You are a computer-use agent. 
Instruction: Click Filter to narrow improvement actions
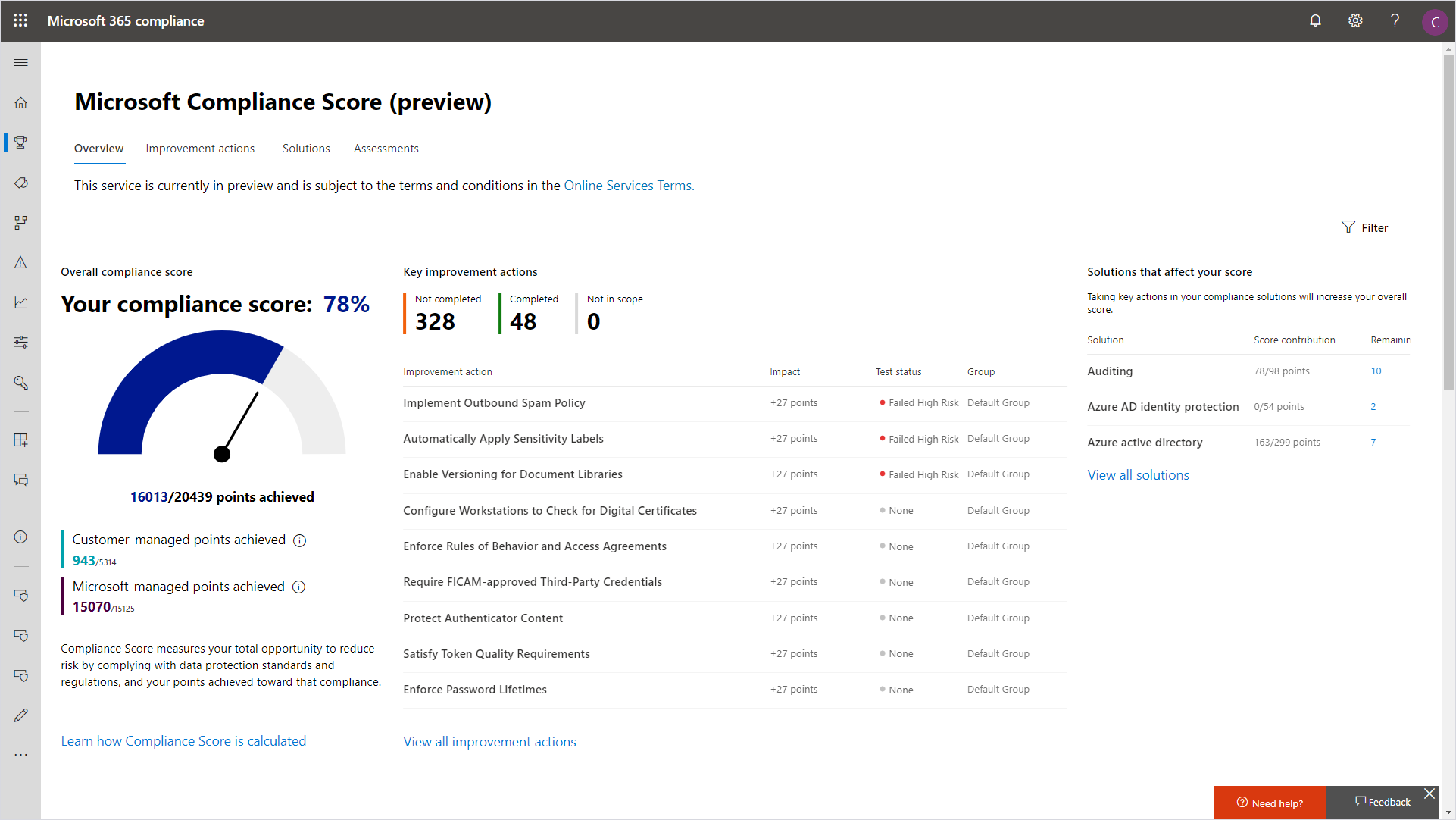[1365, 227]
